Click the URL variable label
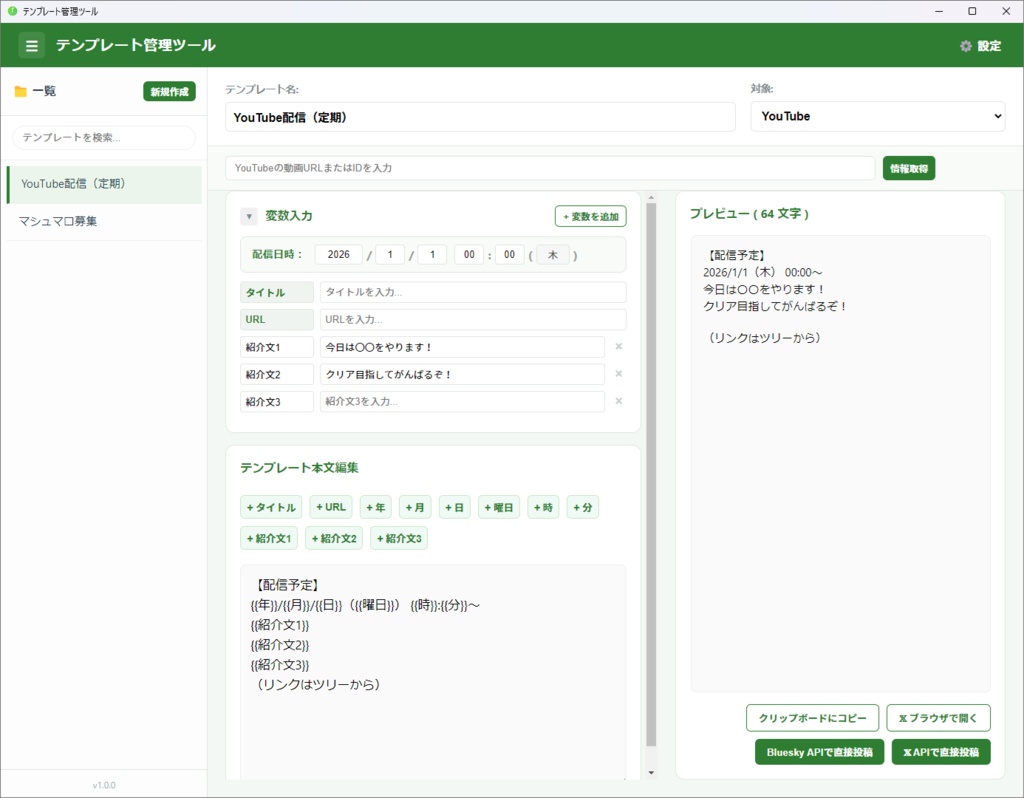This screenshot has width=1024, height=798. [277, 319]
